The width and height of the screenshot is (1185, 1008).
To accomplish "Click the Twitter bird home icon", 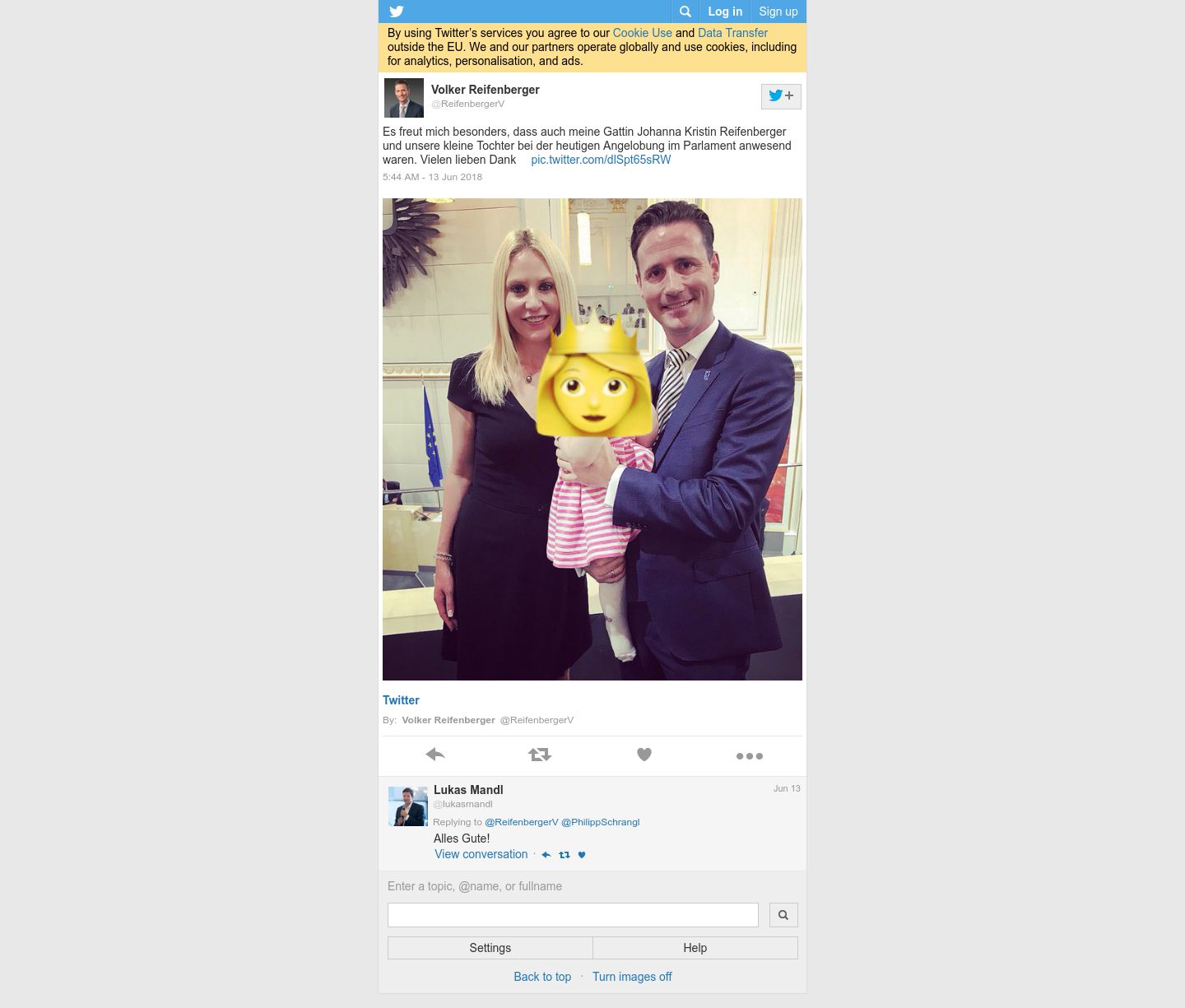I will [x=397, y=12].
